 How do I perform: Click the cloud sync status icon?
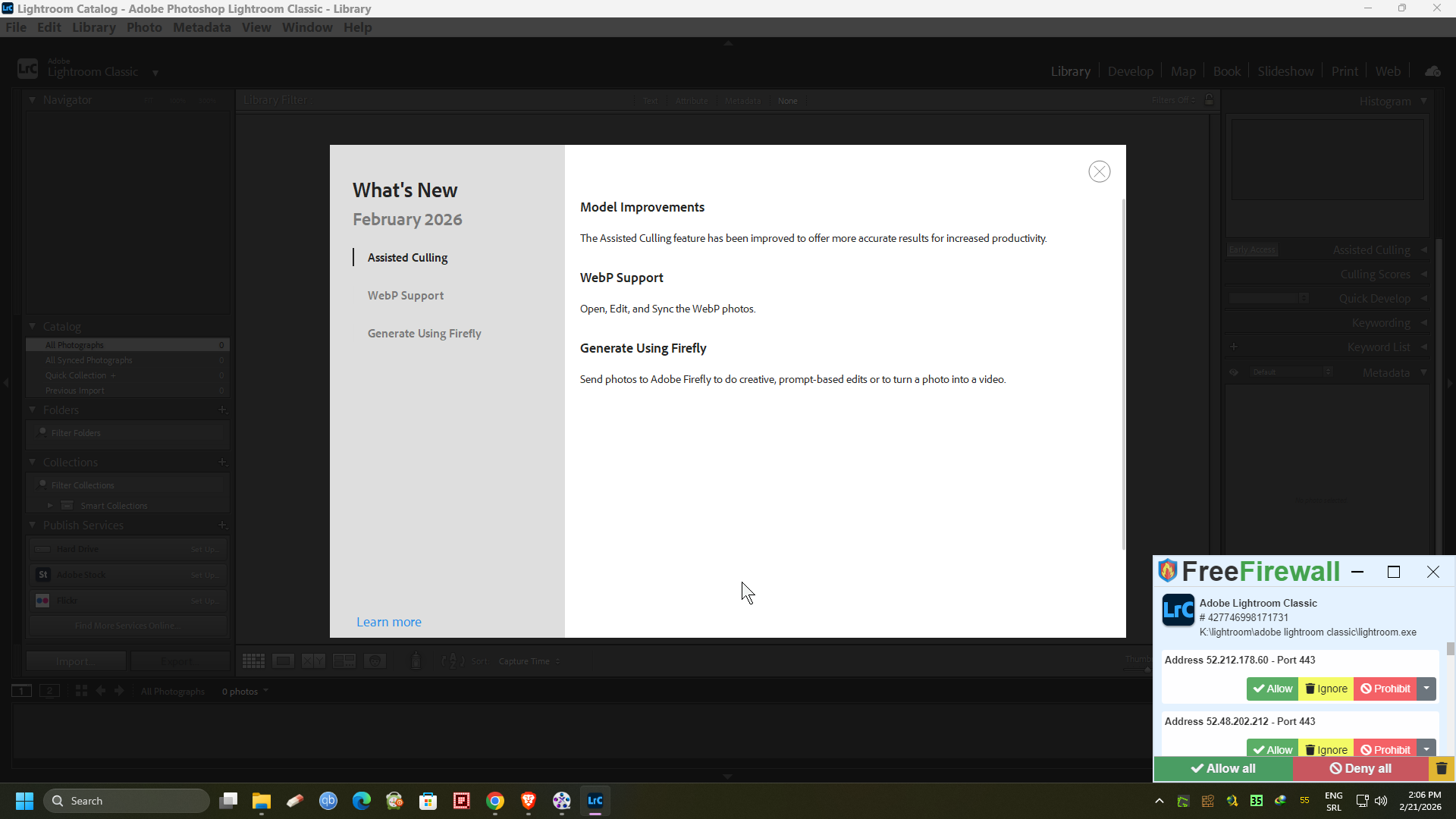point(1432,71)
